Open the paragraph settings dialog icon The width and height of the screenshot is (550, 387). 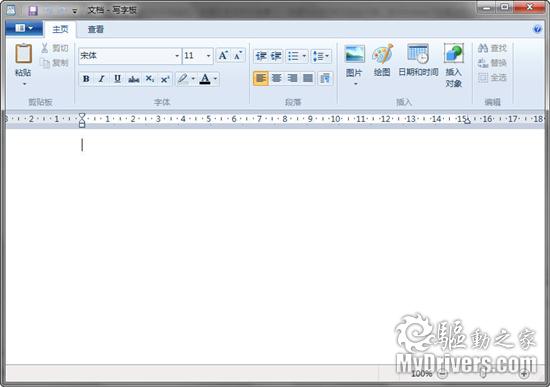(325, 78)
